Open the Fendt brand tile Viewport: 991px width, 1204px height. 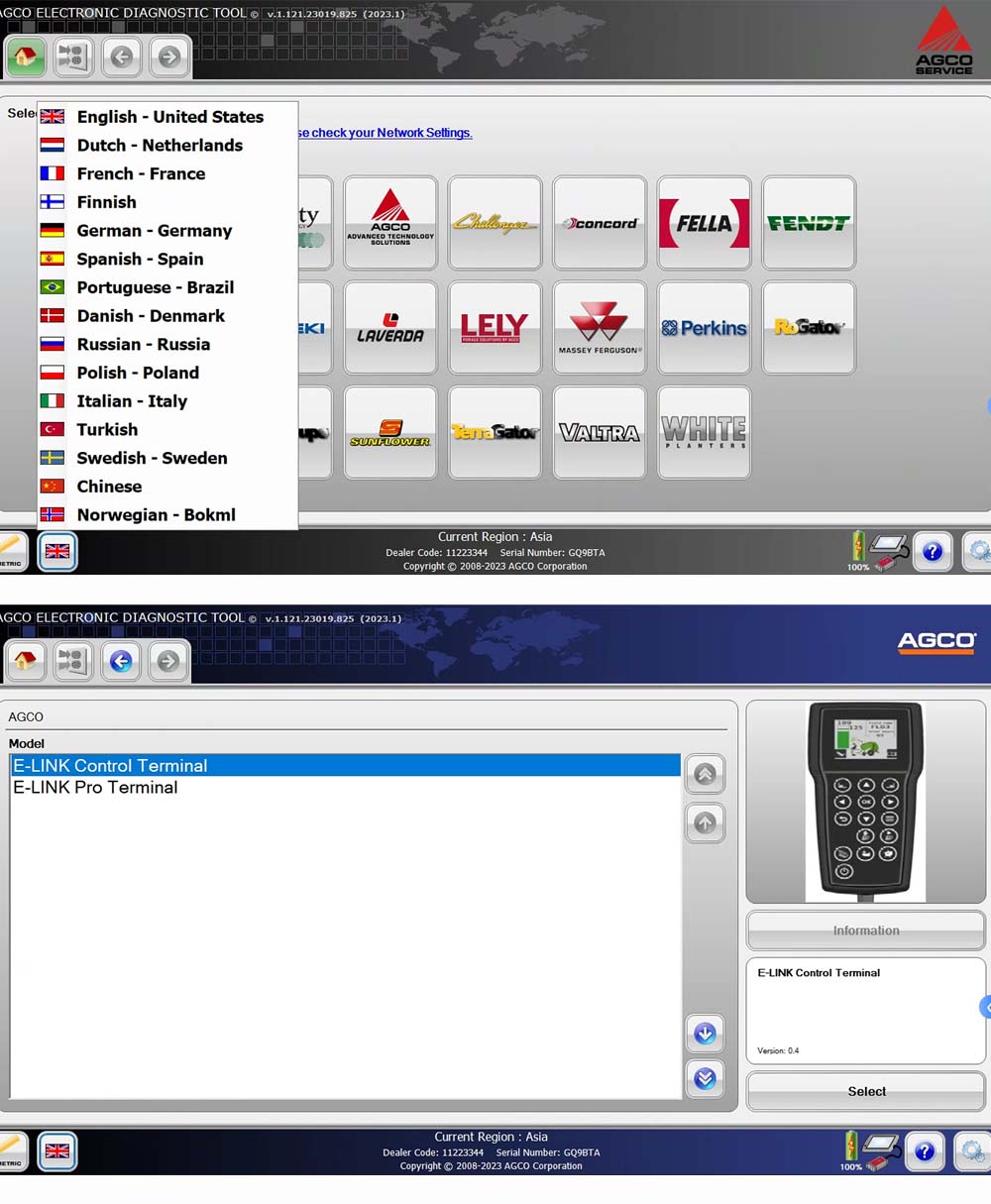[808, 223]
